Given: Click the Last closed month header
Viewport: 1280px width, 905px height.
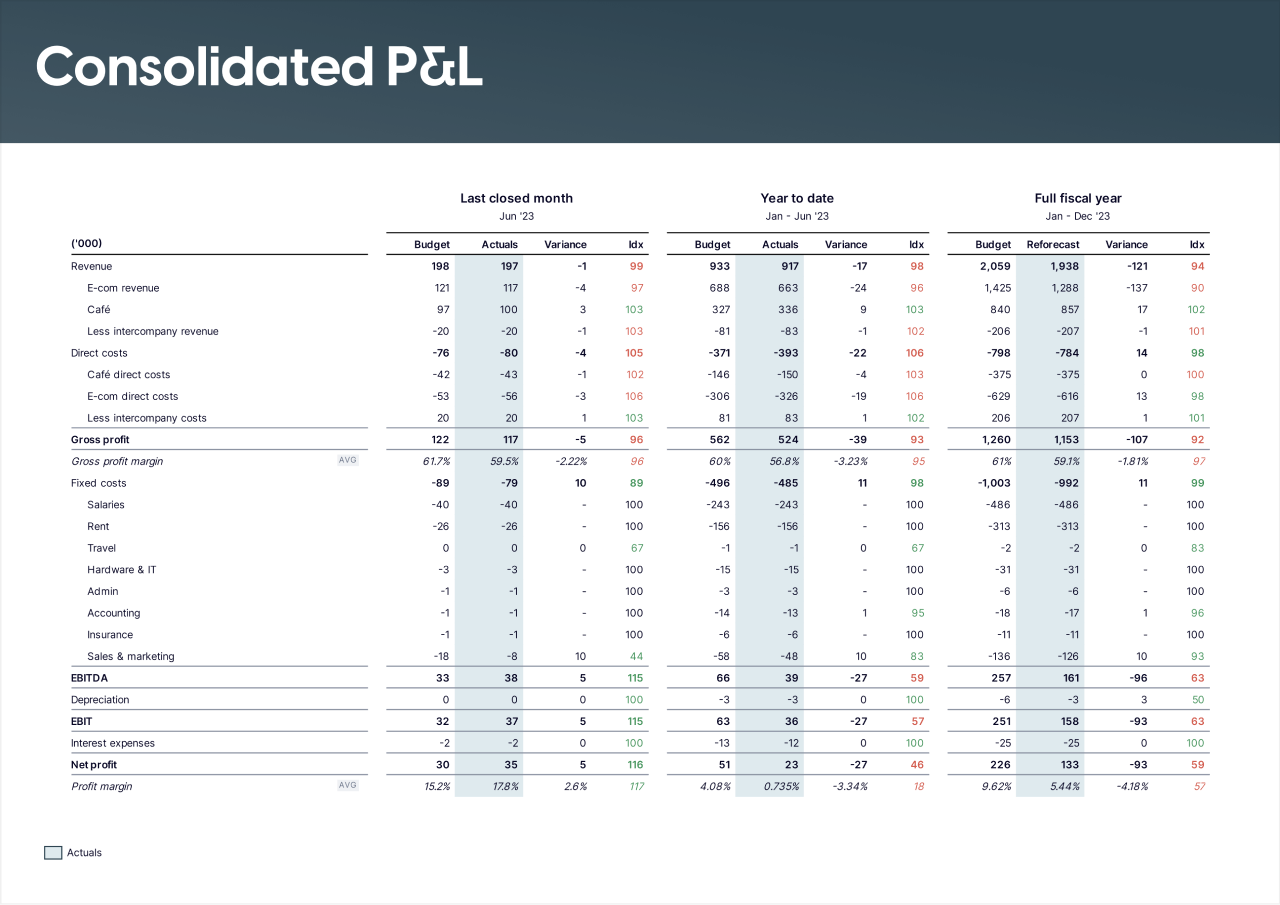Looking at the screenshot, I should [517, 198].
